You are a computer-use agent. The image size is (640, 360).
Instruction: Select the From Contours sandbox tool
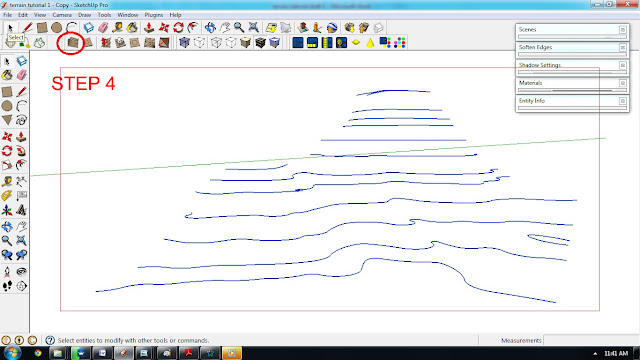click(73, 42)
